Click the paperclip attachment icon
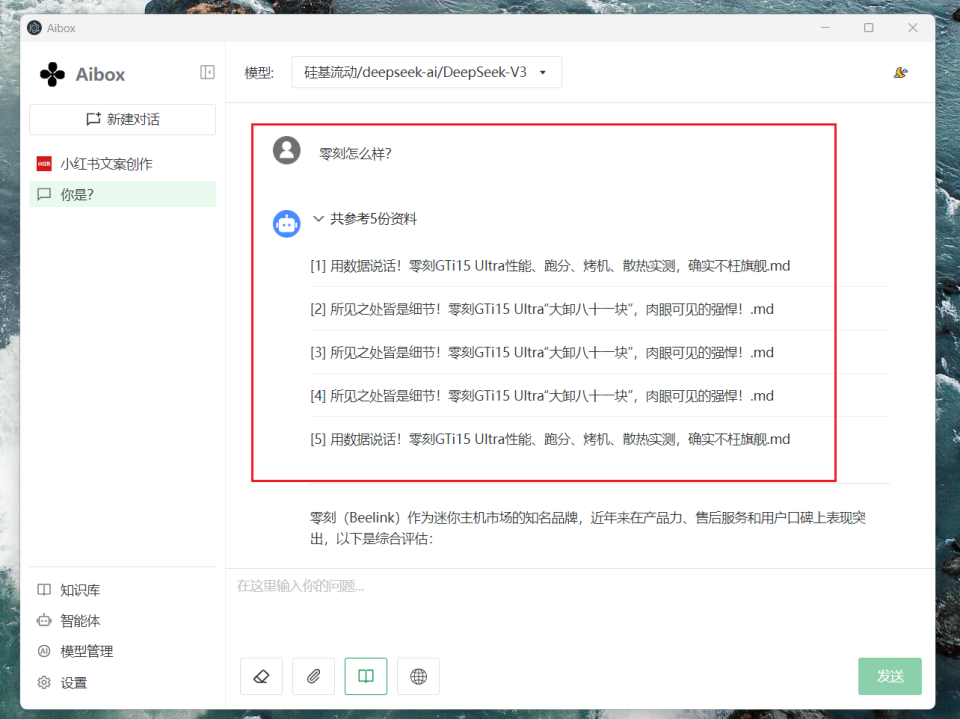960x719 pixels. [x=313, y=676]
